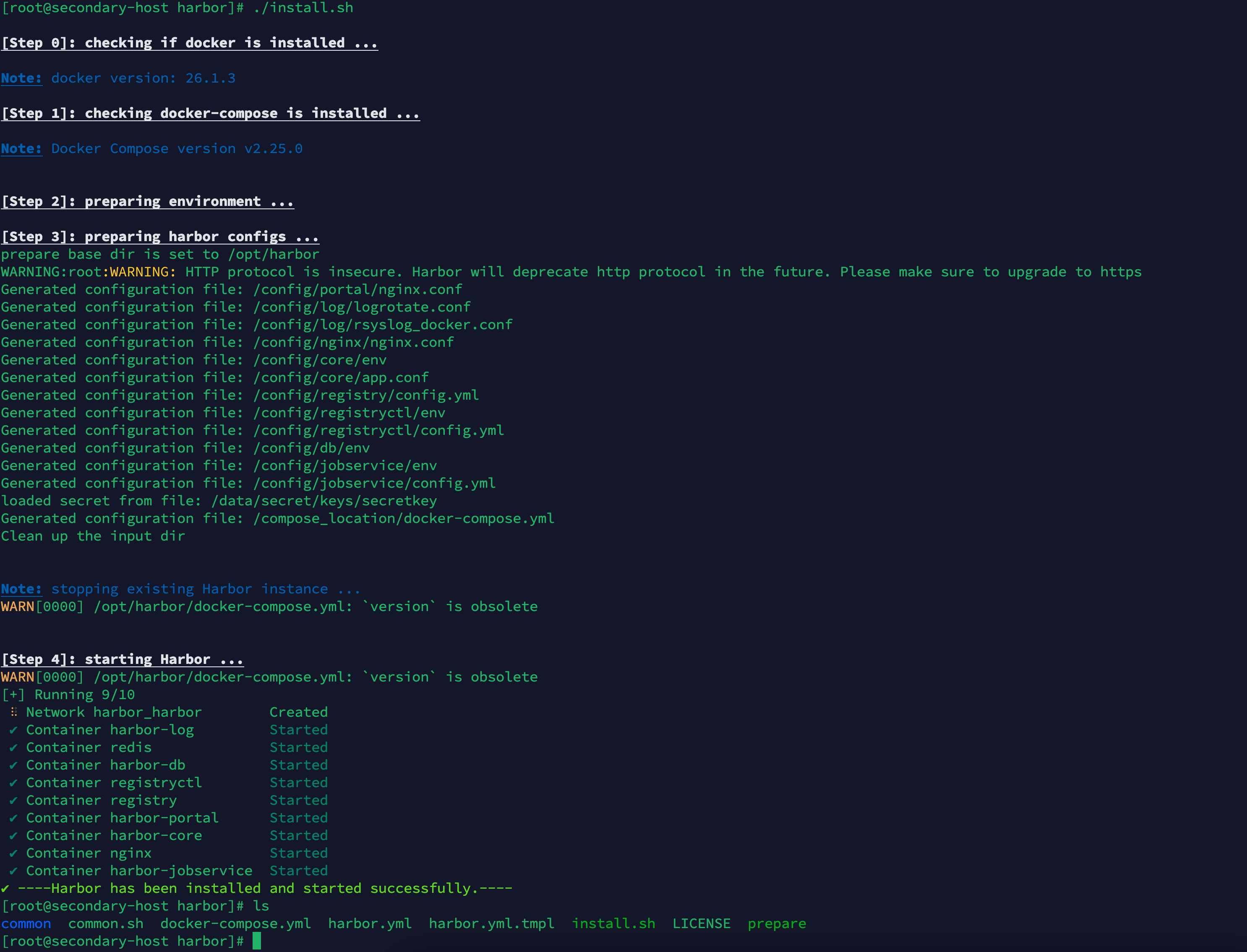Select 'harbor.yml' in the ls listing
Viewport: 1247px width, 952px height.
pos(370,923)
